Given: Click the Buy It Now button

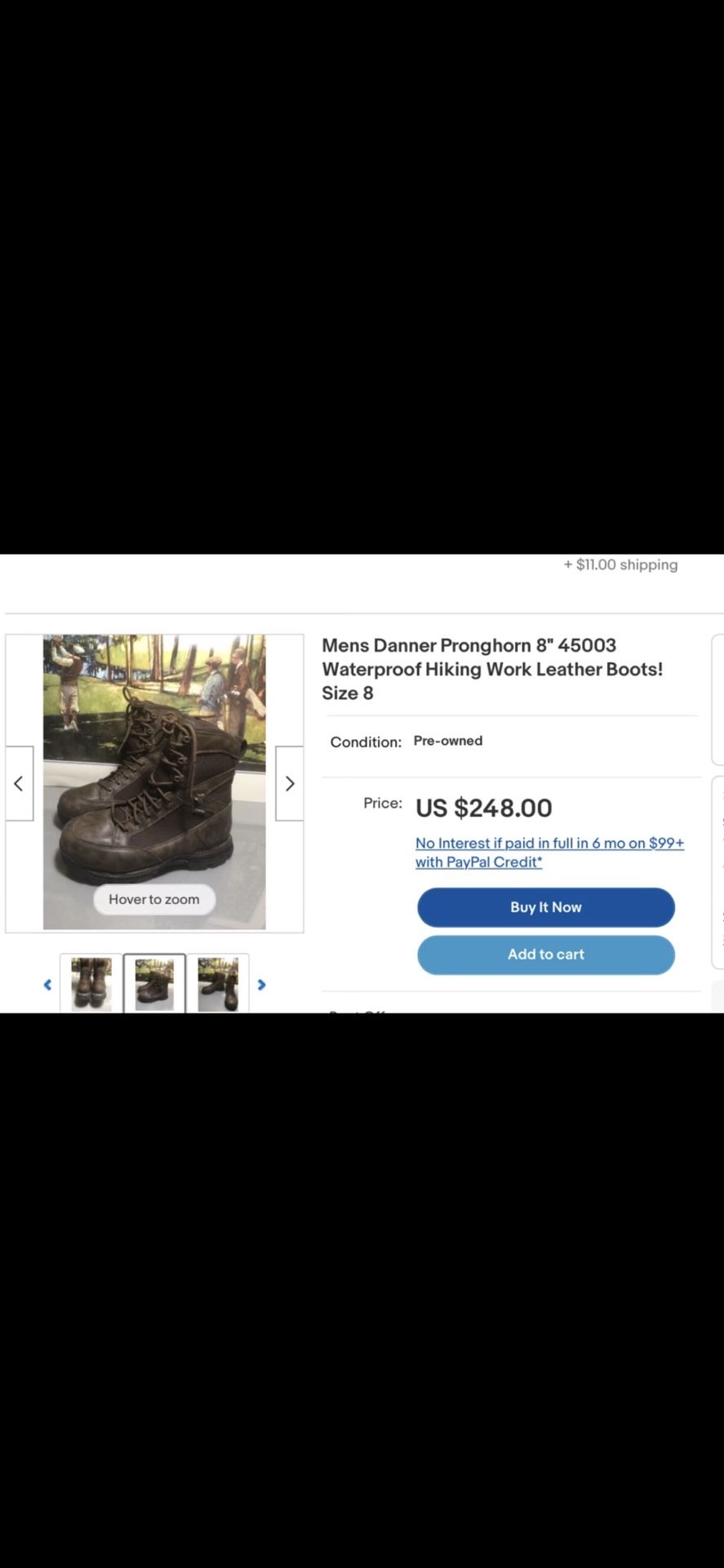Looking at the screenshot, I should point(546,907).
